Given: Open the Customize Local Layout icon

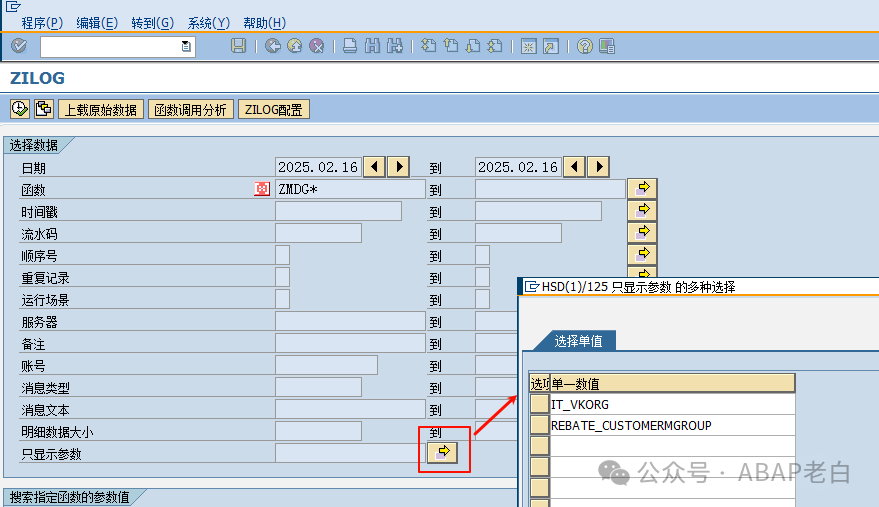Looking at the screenshot, I should pyautogui.click(x=607, y=46).
